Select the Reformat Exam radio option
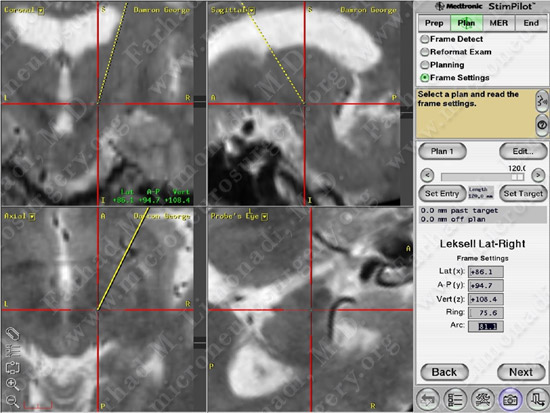The height and width of the screenshot is (413, 550). 424,52
